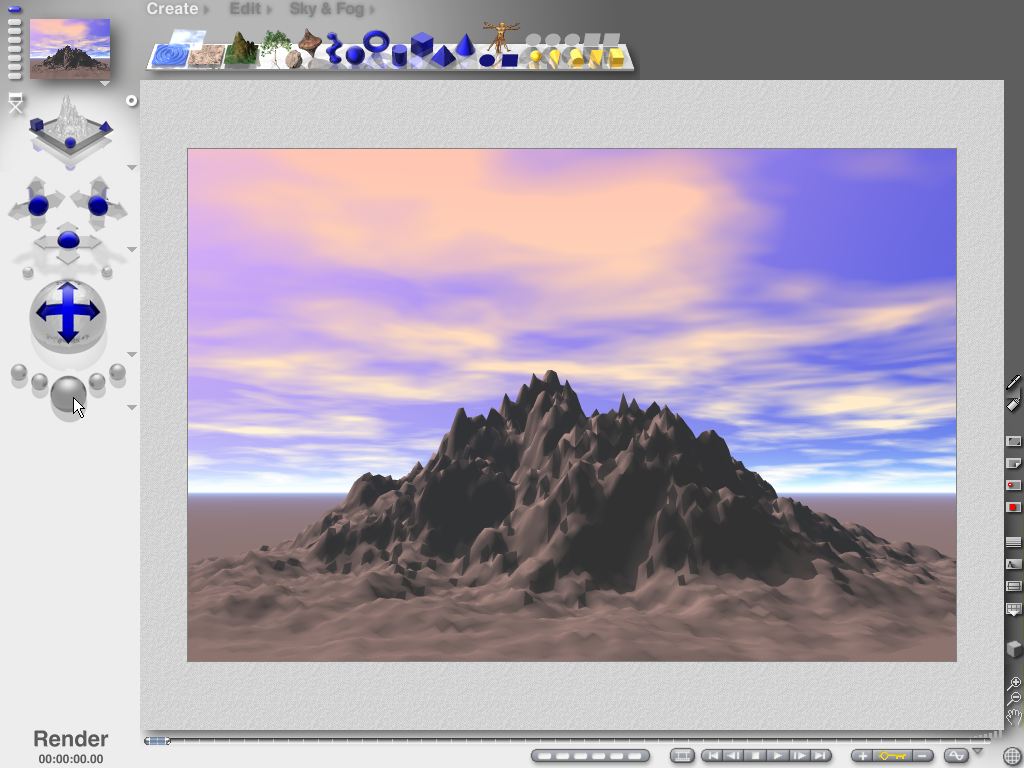1024x768 pixels.
Task: Open the Advanced Motion Lab wave button
Action: coord(957,756)
